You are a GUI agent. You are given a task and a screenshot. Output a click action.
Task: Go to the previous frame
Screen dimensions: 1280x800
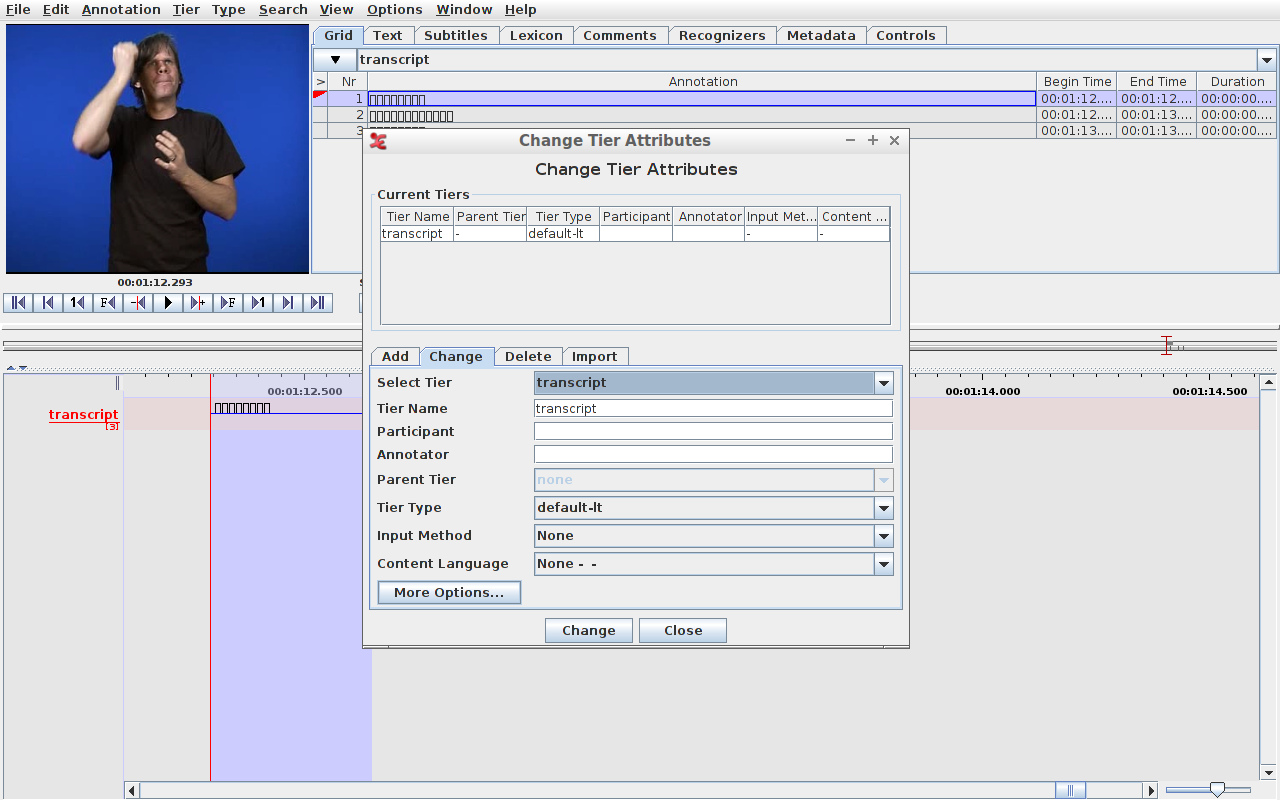click(x=108, y=303)
